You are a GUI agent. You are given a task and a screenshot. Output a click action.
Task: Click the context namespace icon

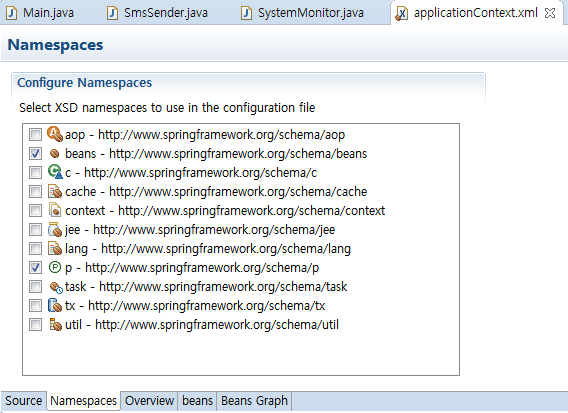click(x=55, y=210)
